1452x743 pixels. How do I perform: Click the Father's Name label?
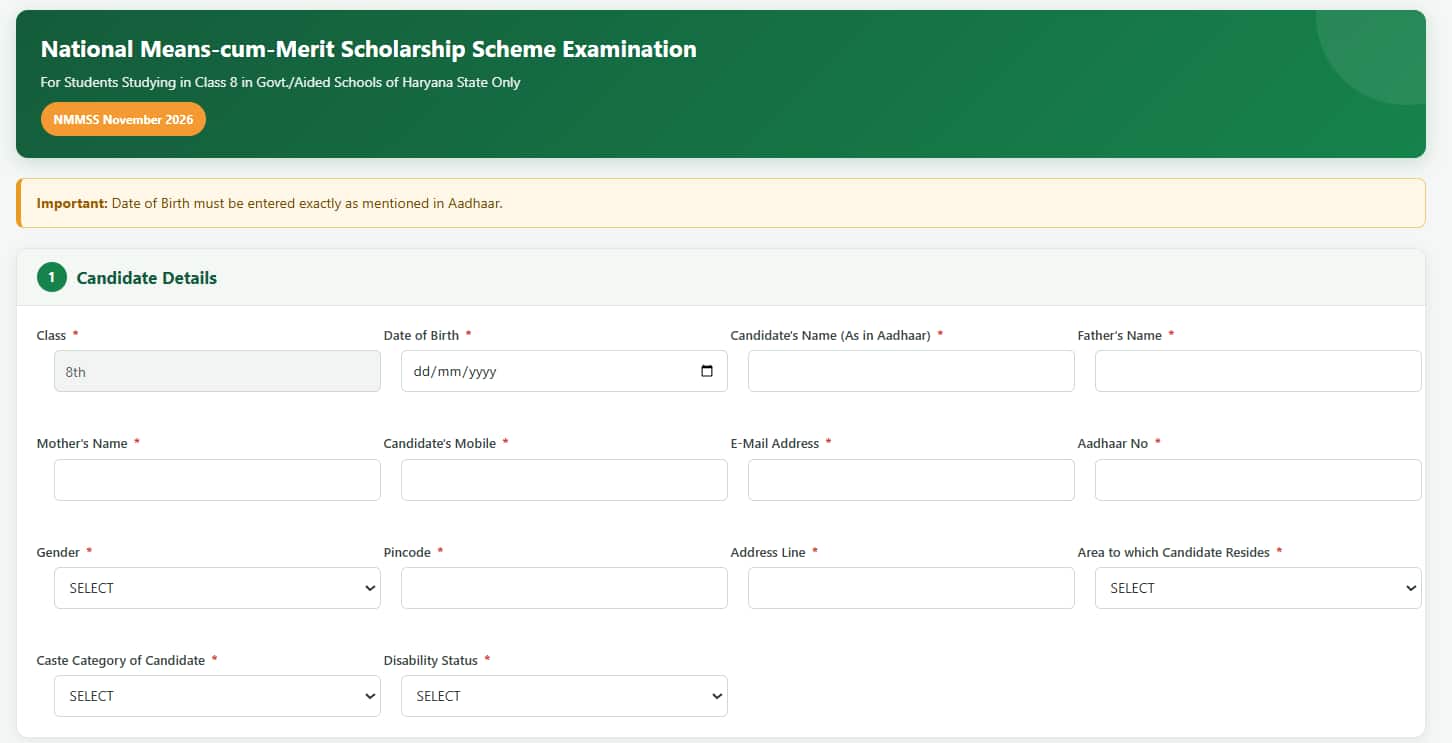point(1120,335)
